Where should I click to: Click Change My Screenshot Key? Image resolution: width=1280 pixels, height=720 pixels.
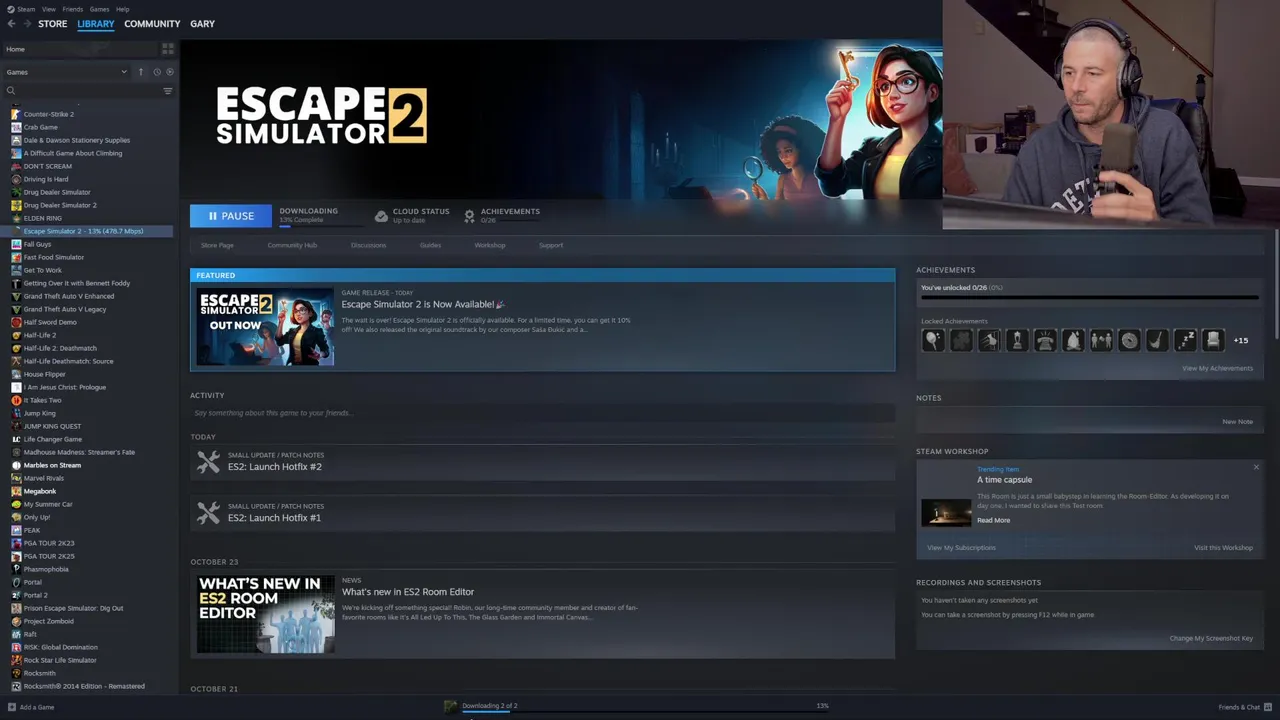[x=1211, y=638]
